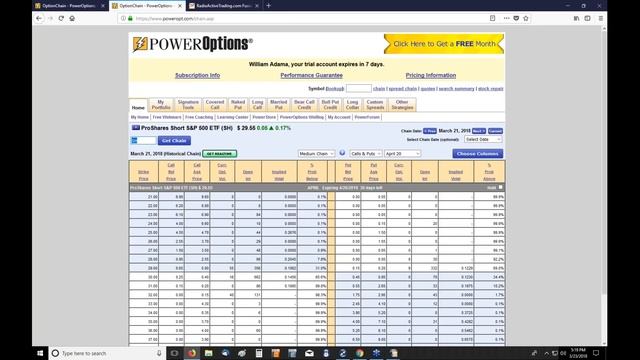Close the RadioActiveTrading.com browser tab
640x360 pixels.
pyautogui.click(x=257, y=6)
